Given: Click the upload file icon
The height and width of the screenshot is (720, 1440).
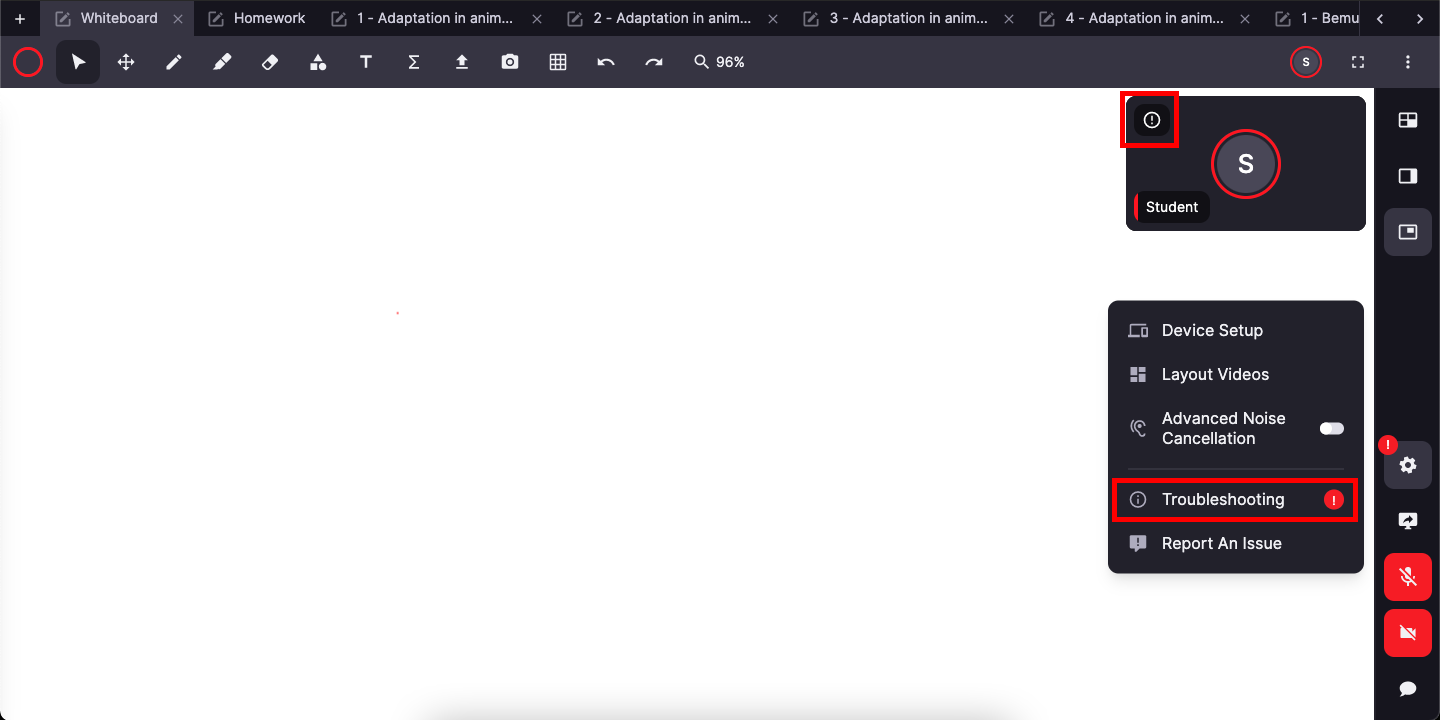Looking at the screenshot, I should point(462,62).
